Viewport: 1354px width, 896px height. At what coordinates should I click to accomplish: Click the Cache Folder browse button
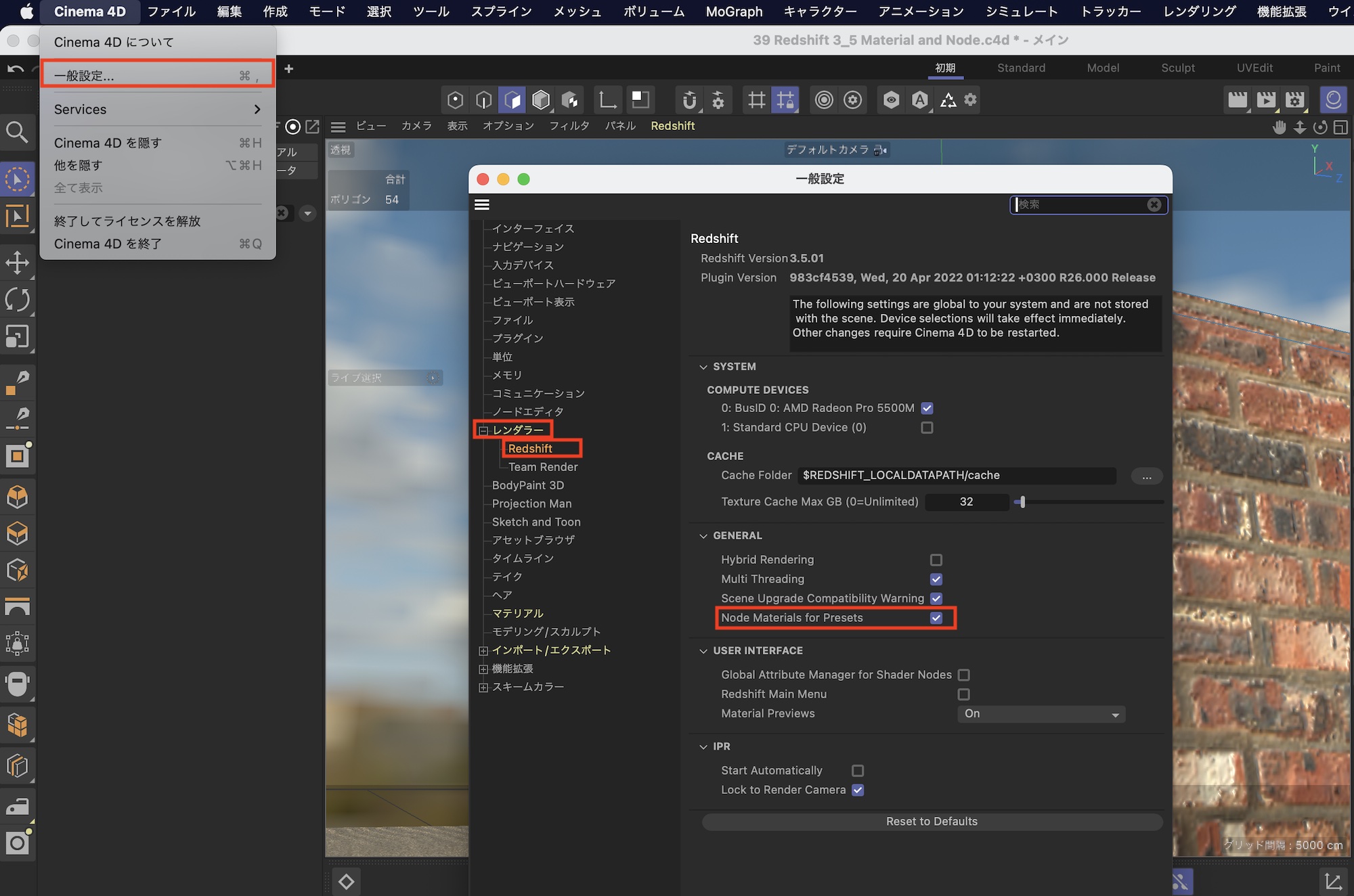pos(1146,476)
